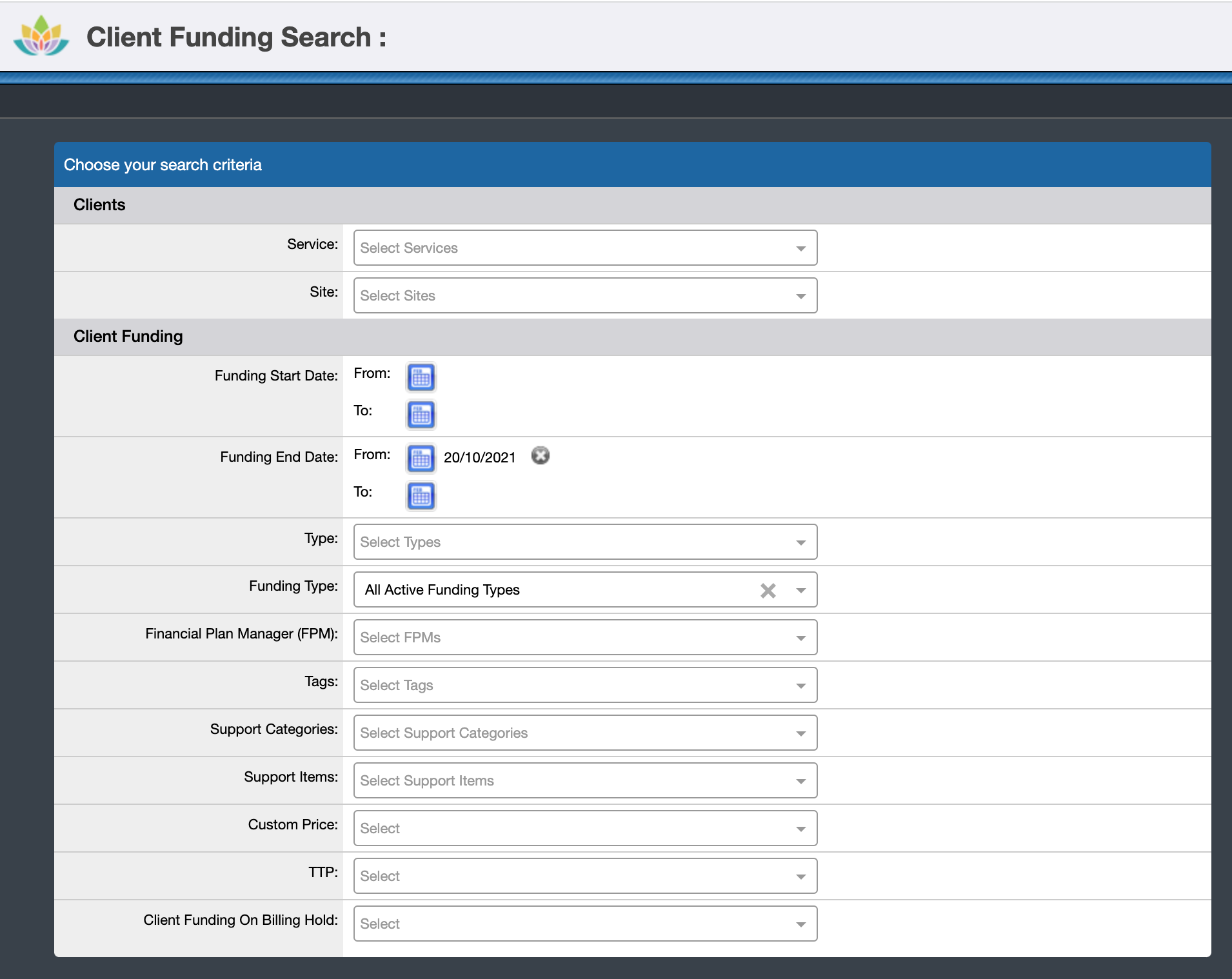Screen dimensions: 1232x979
Task: Open the Funding End Date From calendar picker
Action: (x=420, y=459)
